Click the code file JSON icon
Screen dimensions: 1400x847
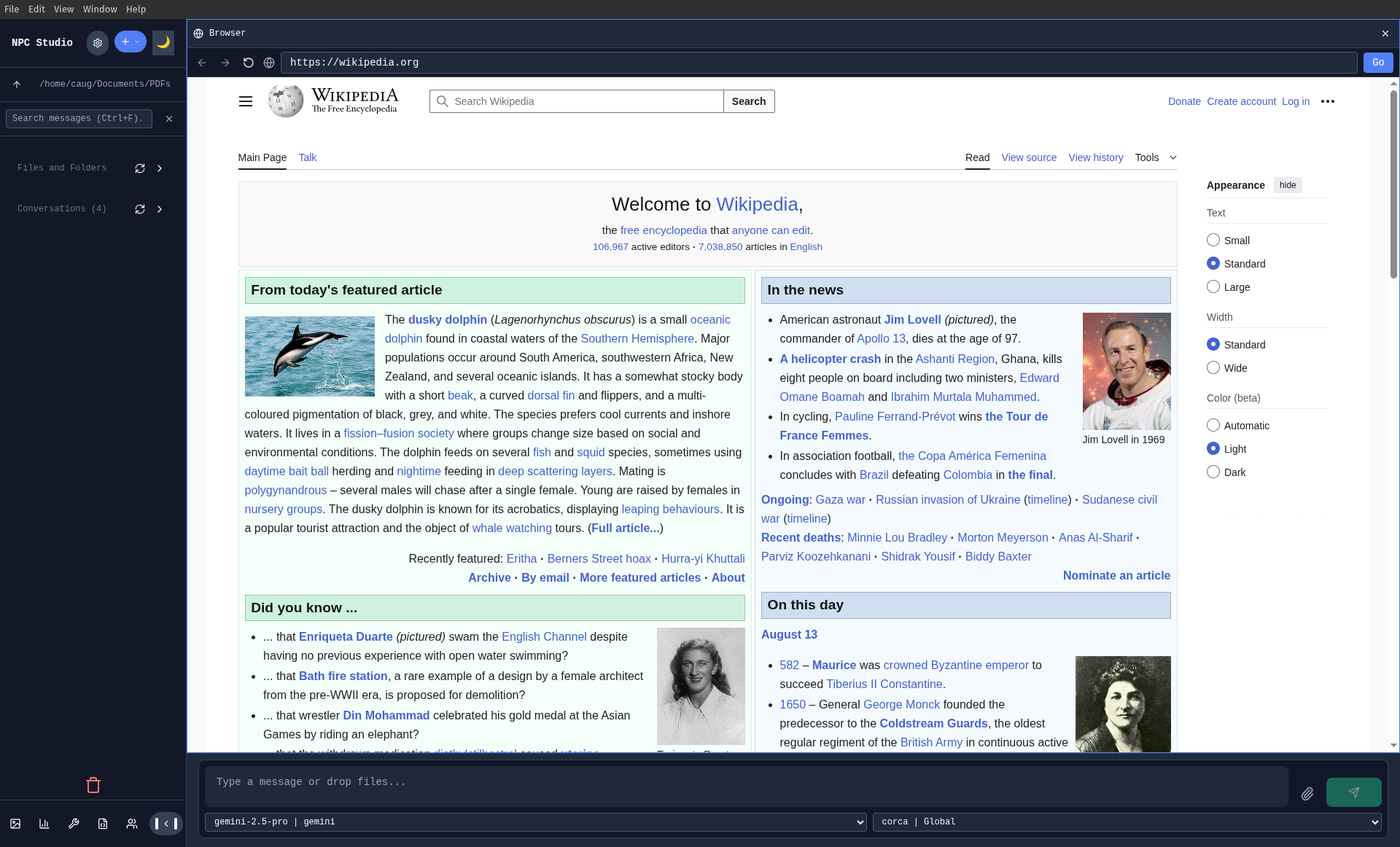click(x=103, y=824)
